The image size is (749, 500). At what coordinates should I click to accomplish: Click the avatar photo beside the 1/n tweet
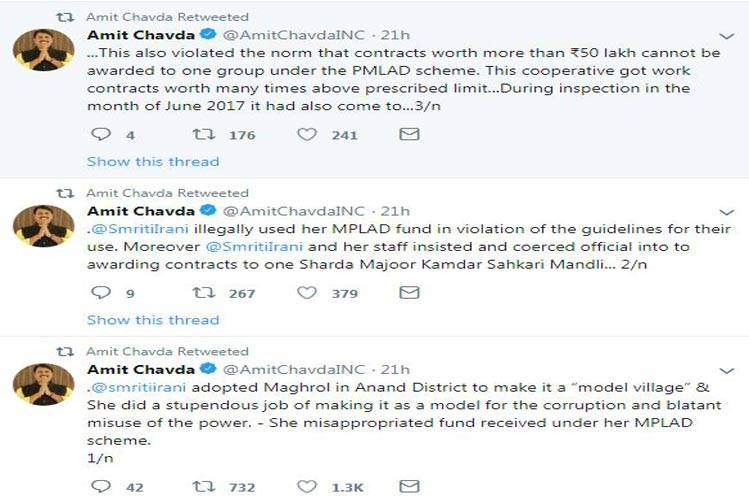click(43, 384)
